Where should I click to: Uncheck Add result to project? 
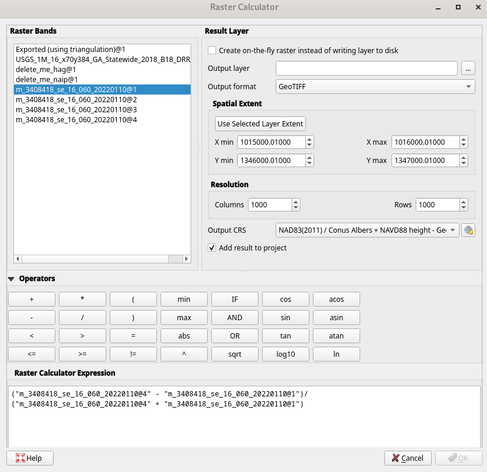coord(212,248)
